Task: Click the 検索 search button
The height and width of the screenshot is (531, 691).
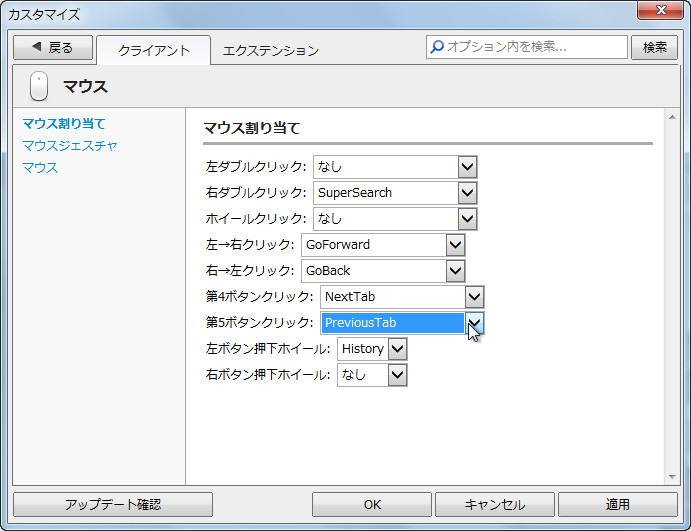Action: pyautogui.click(x=654, y=47)
